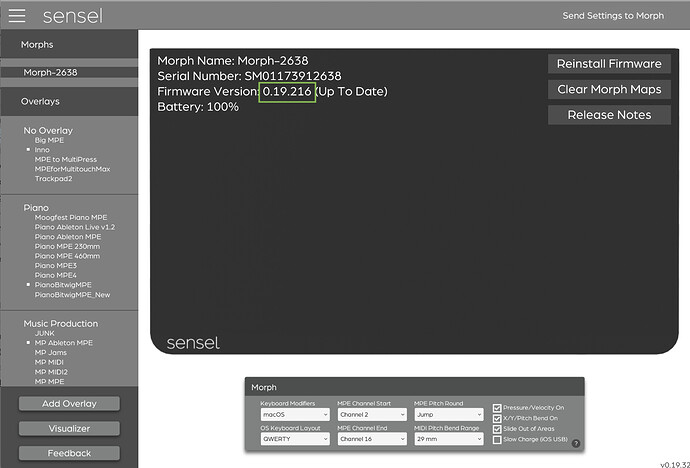Click Send Settings to Morph
The image size is (690, 468).
613,16
